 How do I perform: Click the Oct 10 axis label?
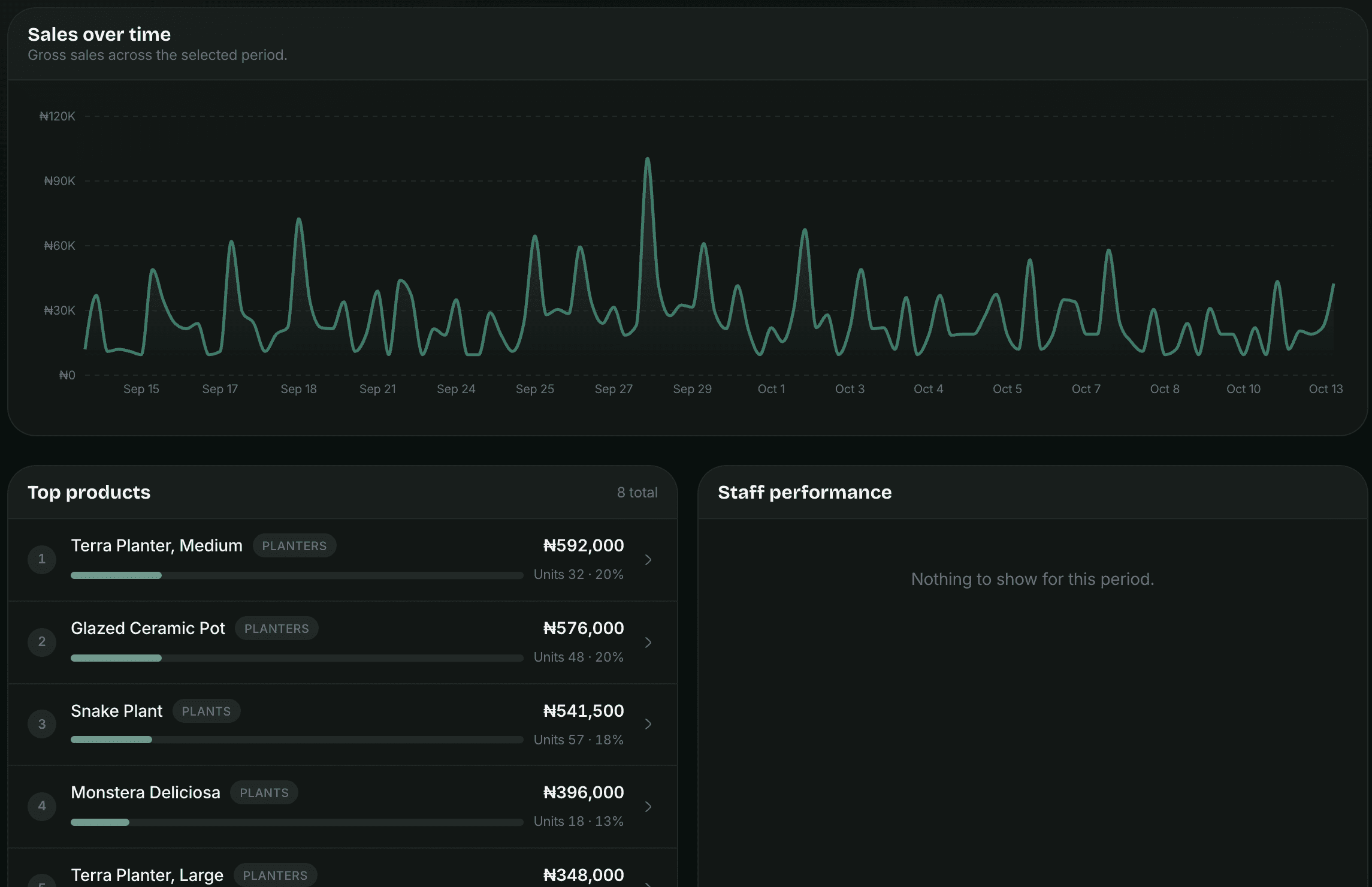[1244, 389]
